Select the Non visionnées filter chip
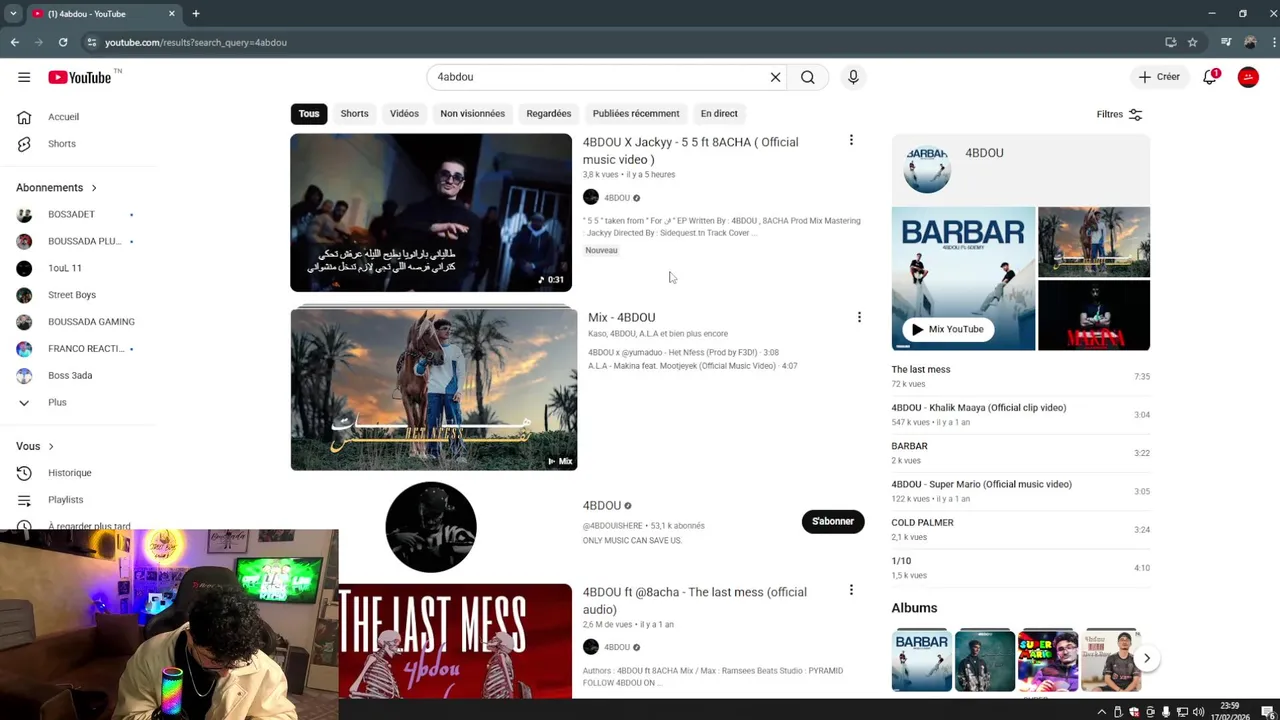 [x=472, y=114]
